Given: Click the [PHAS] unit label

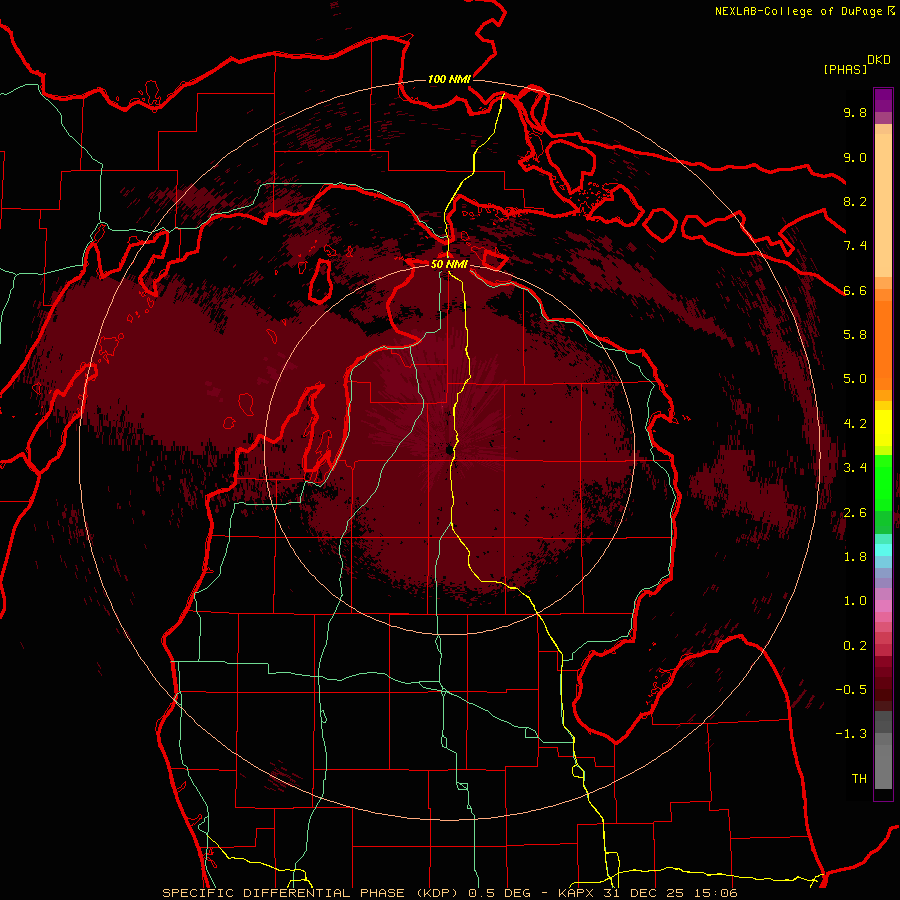Looking at the screenshot, I should [845, 70].
